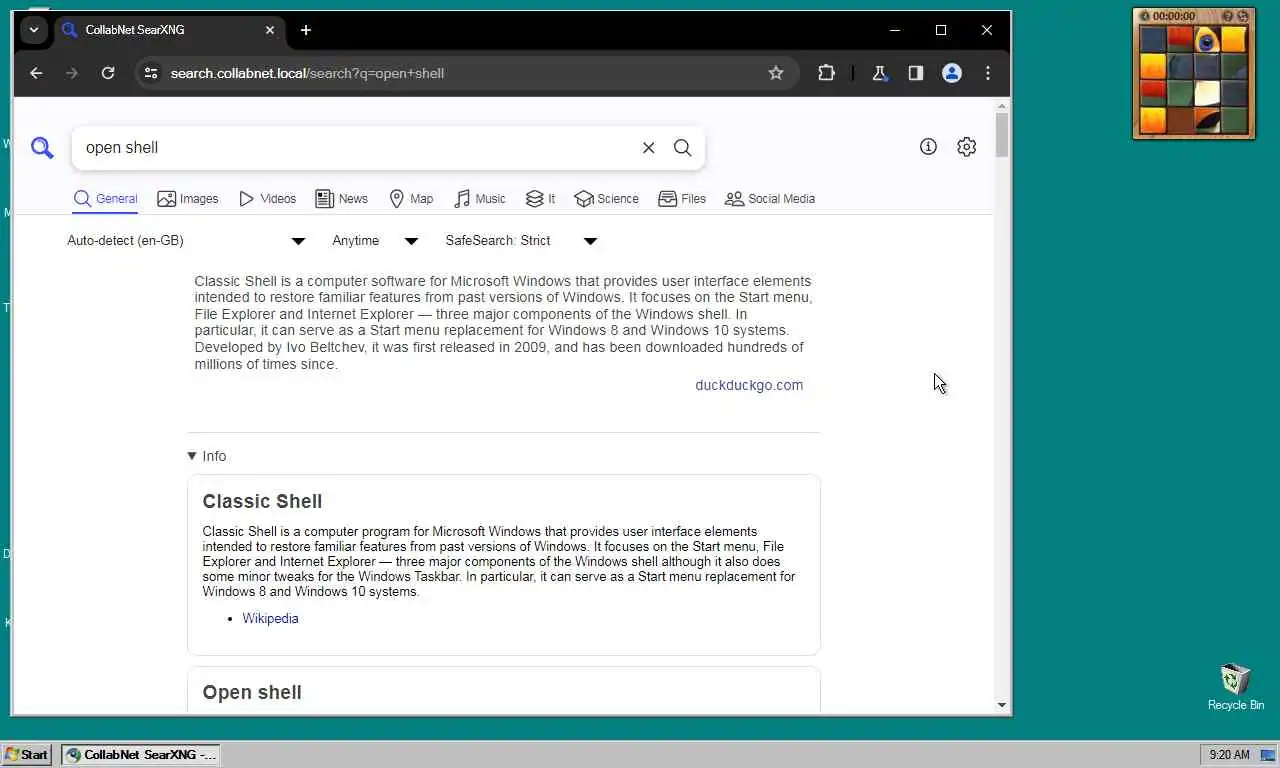Click the system tray icon next to clock
Screen dimensions: 1280x768
[x=1266, y=755]
